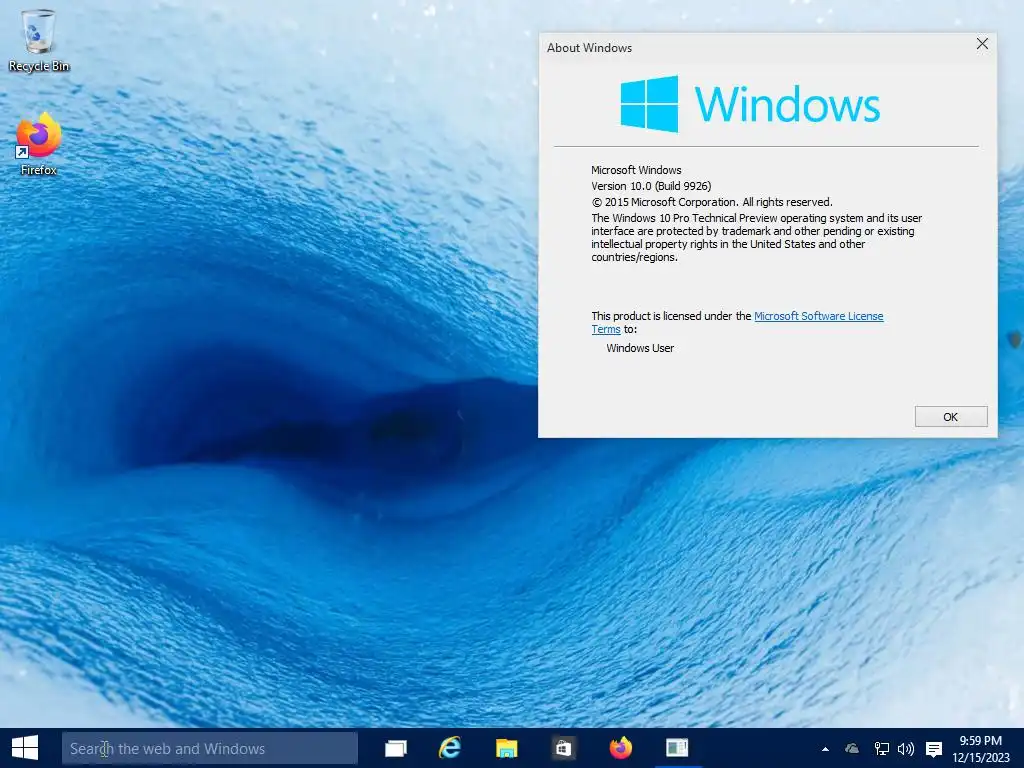This screenshot has height=768, width=1024.
Task: Click the 2015 Microsoft Corporation copyright line
Action: (x=712, y=202)
